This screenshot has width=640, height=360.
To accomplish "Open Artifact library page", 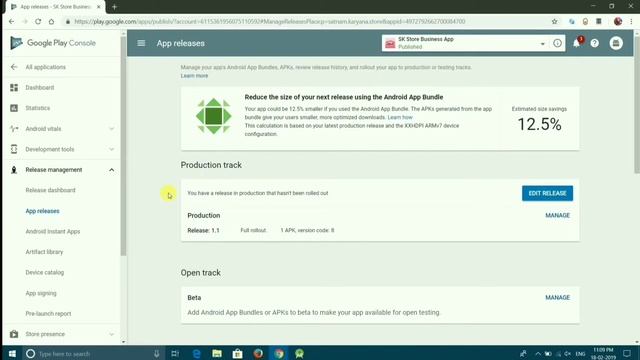I will point(44,252).
